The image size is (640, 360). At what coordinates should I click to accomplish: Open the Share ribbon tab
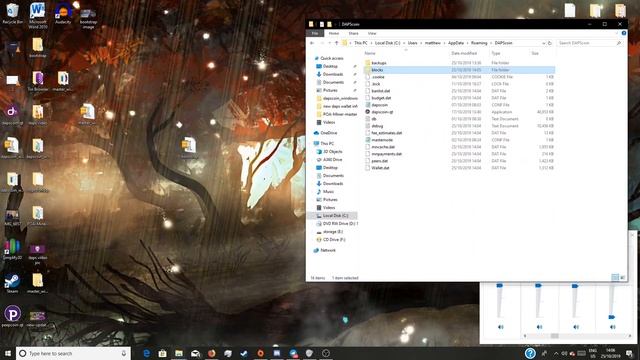click(x=353, y=33)
